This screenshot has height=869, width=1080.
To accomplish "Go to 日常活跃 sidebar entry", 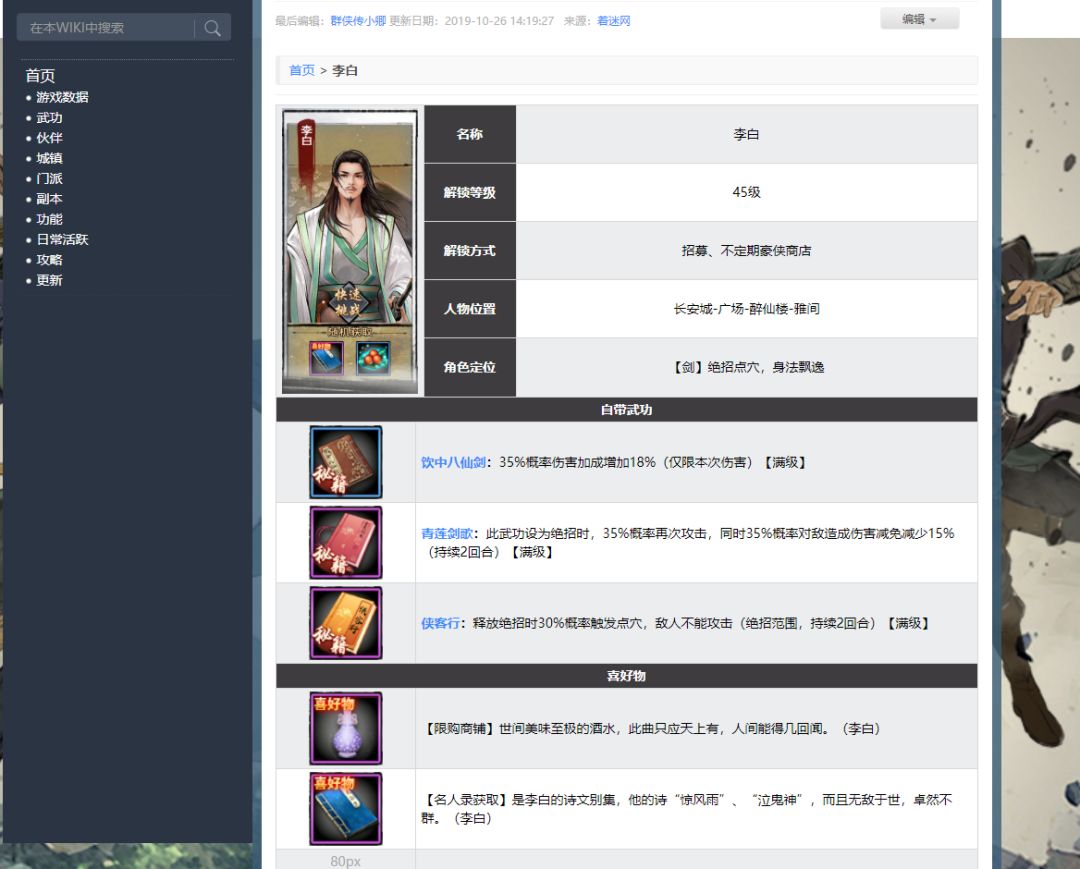I will click(62, 240).
